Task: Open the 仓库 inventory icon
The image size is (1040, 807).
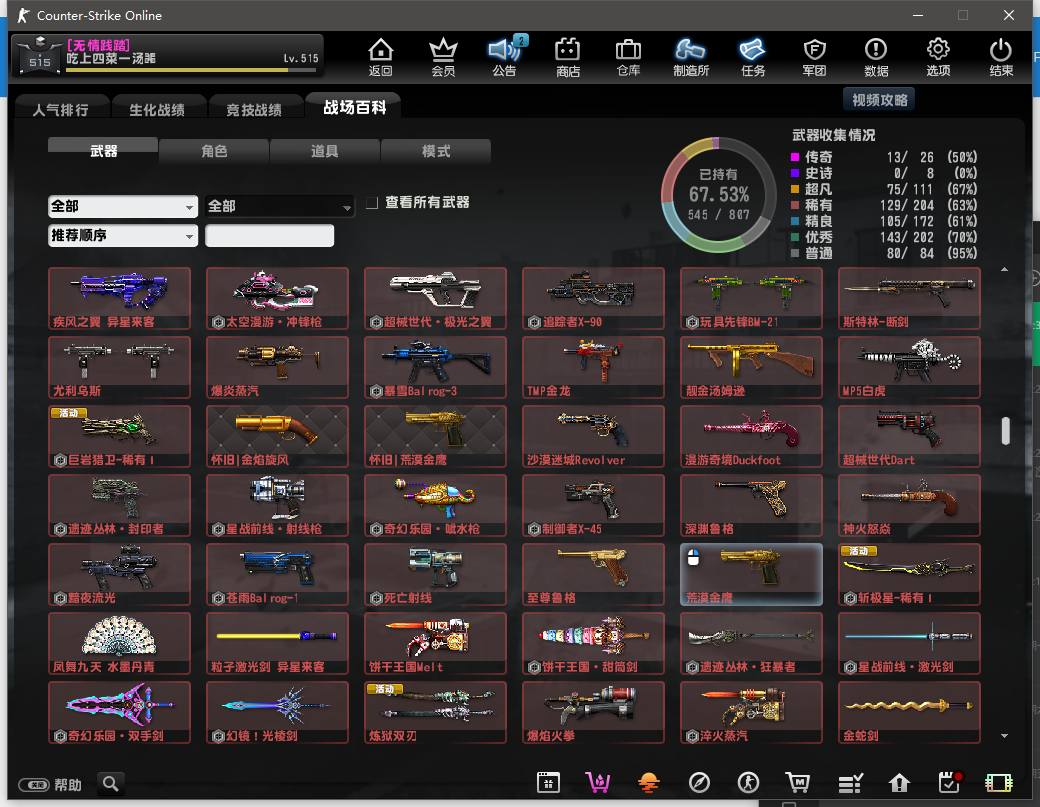Action: click(x=628, y=57)
